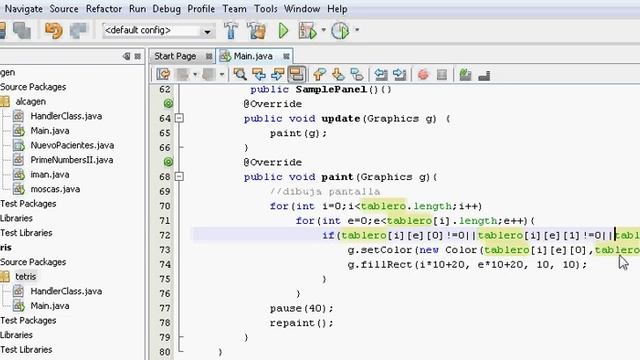Click the Debug Project icon
The width and height of the screenshot is (640, 360).
pos(307,31)
